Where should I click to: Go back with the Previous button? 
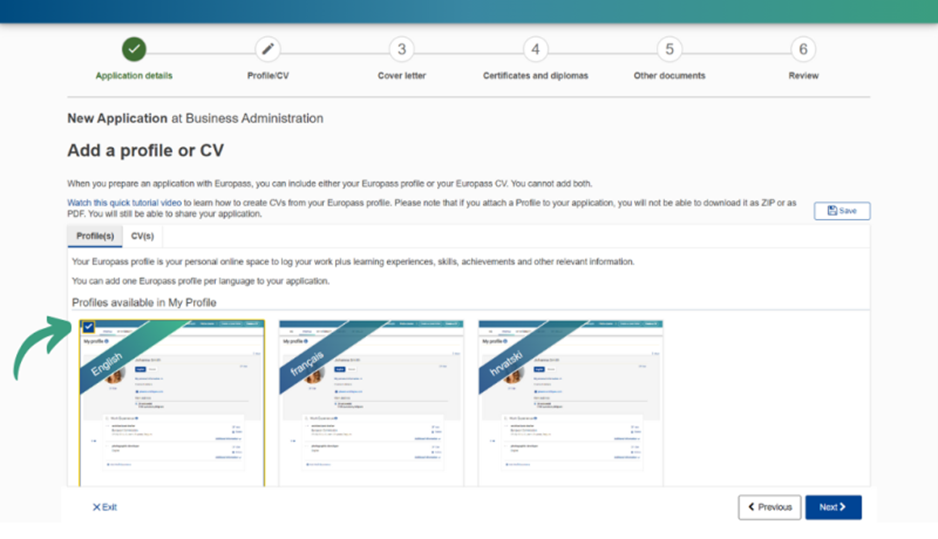coord(769,507)
